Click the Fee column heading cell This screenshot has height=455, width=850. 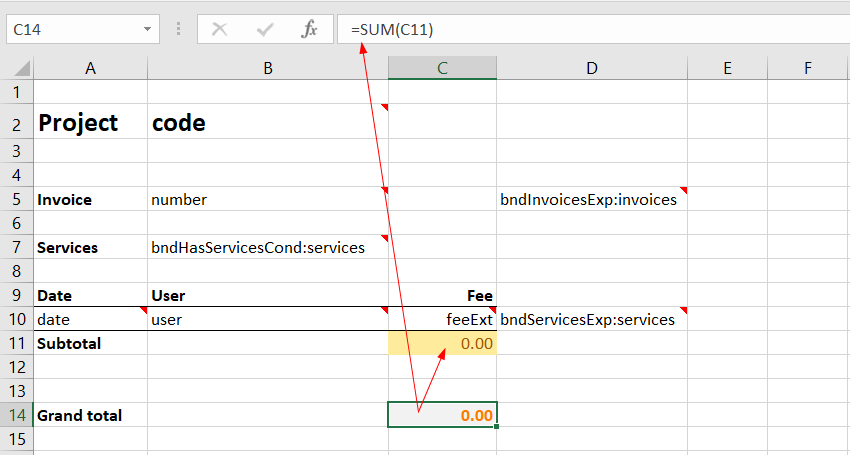point(442,296)
